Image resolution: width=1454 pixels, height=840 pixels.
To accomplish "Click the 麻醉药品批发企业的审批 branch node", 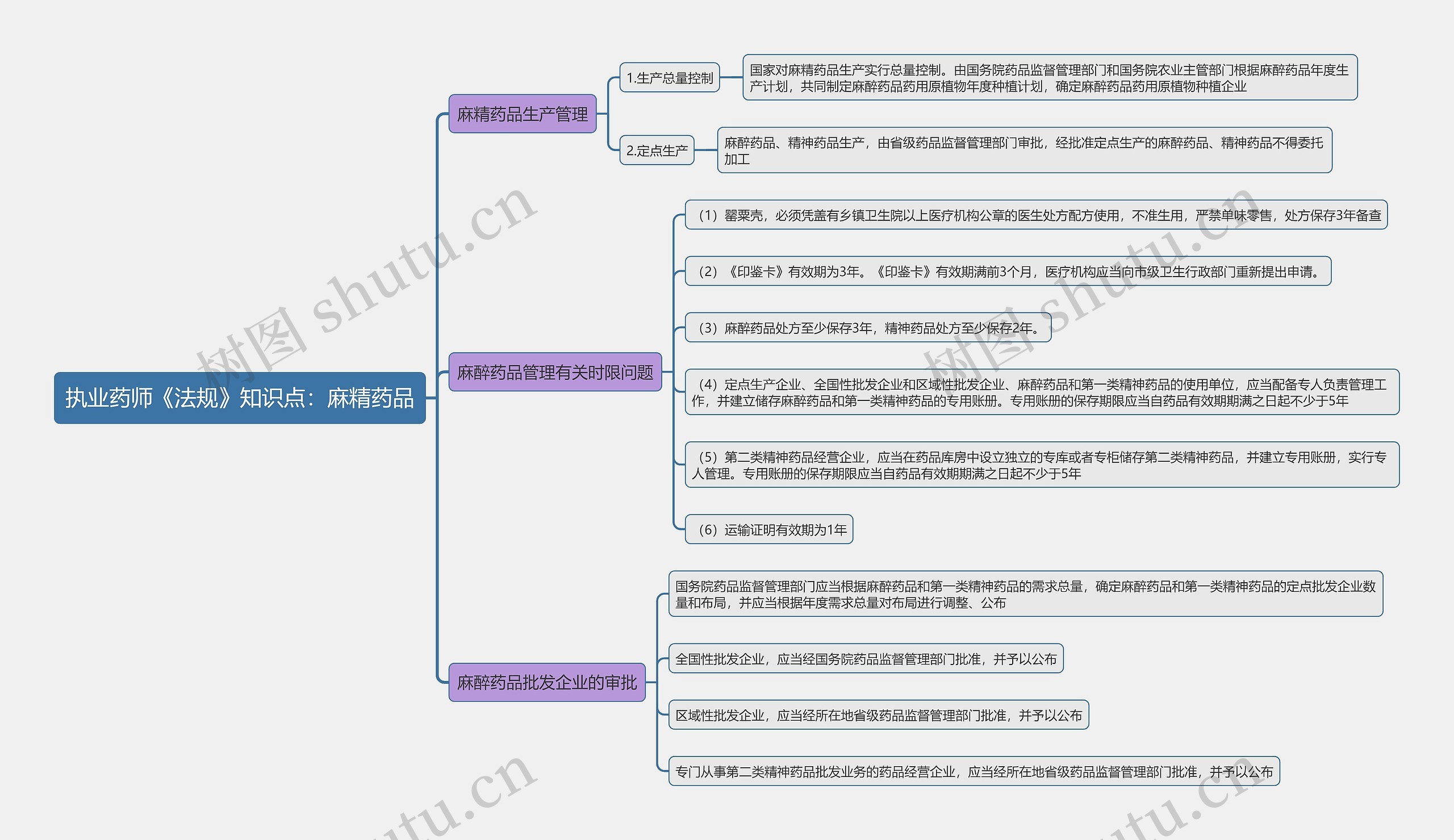I will point(546,683).
